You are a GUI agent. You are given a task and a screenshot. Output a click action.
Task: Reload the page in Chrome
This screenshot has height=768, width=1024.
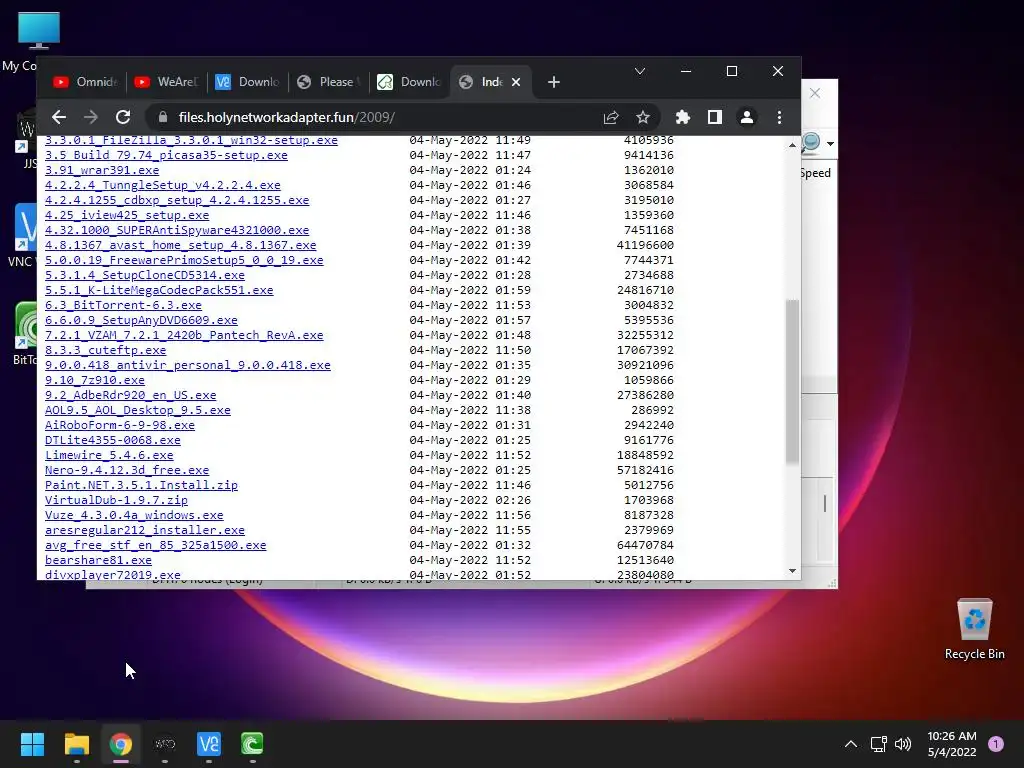123,118
